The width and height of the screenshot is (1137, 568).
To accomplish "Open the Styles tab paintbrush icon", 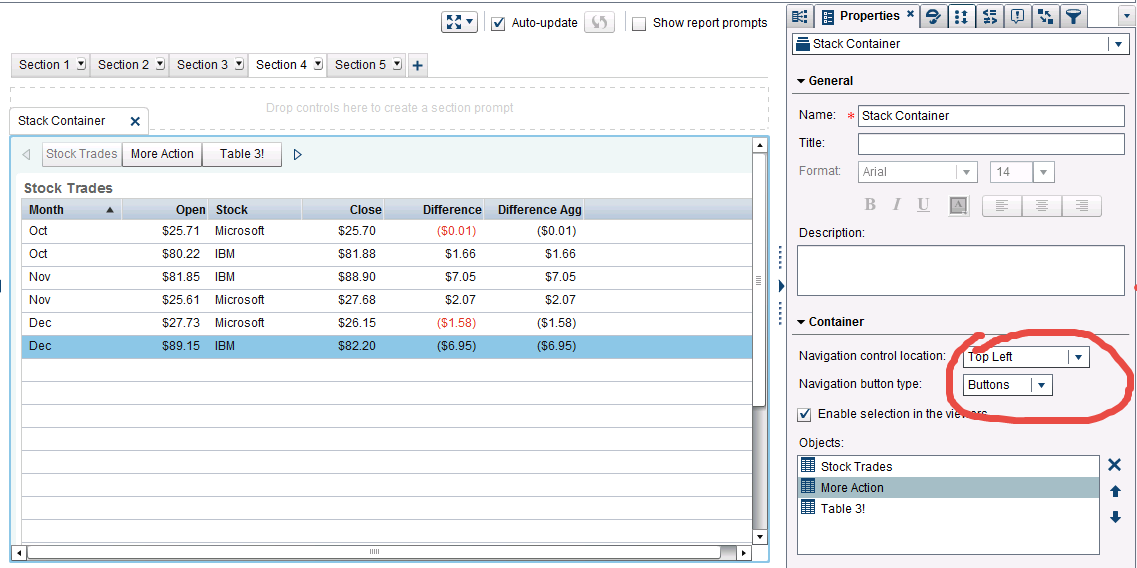I will pyautogui.click(x=933, y=16).
